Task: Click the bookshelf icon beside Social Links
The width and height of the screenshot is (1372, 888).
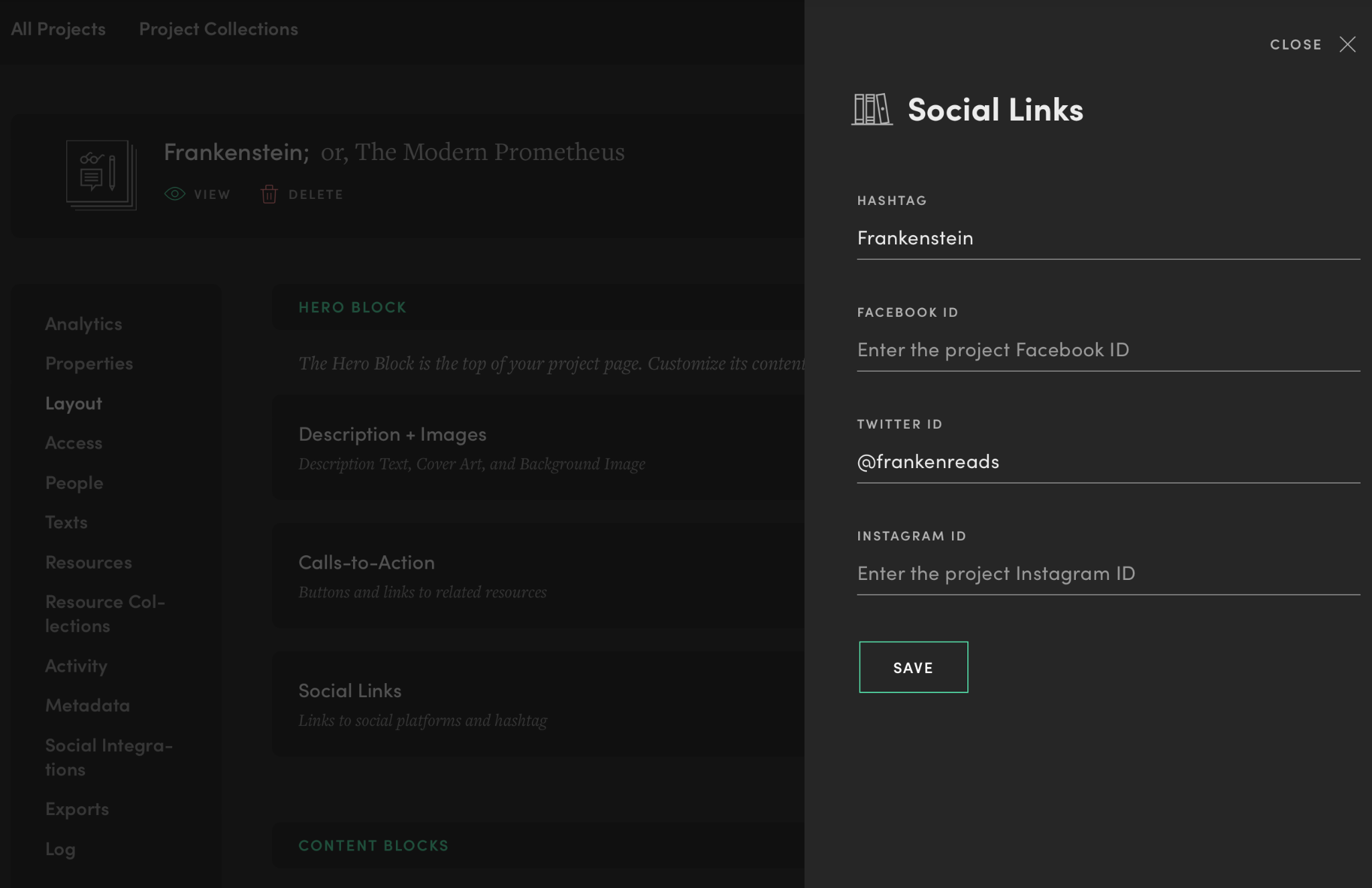Action: pyautogui.click(x=872, y=109)
